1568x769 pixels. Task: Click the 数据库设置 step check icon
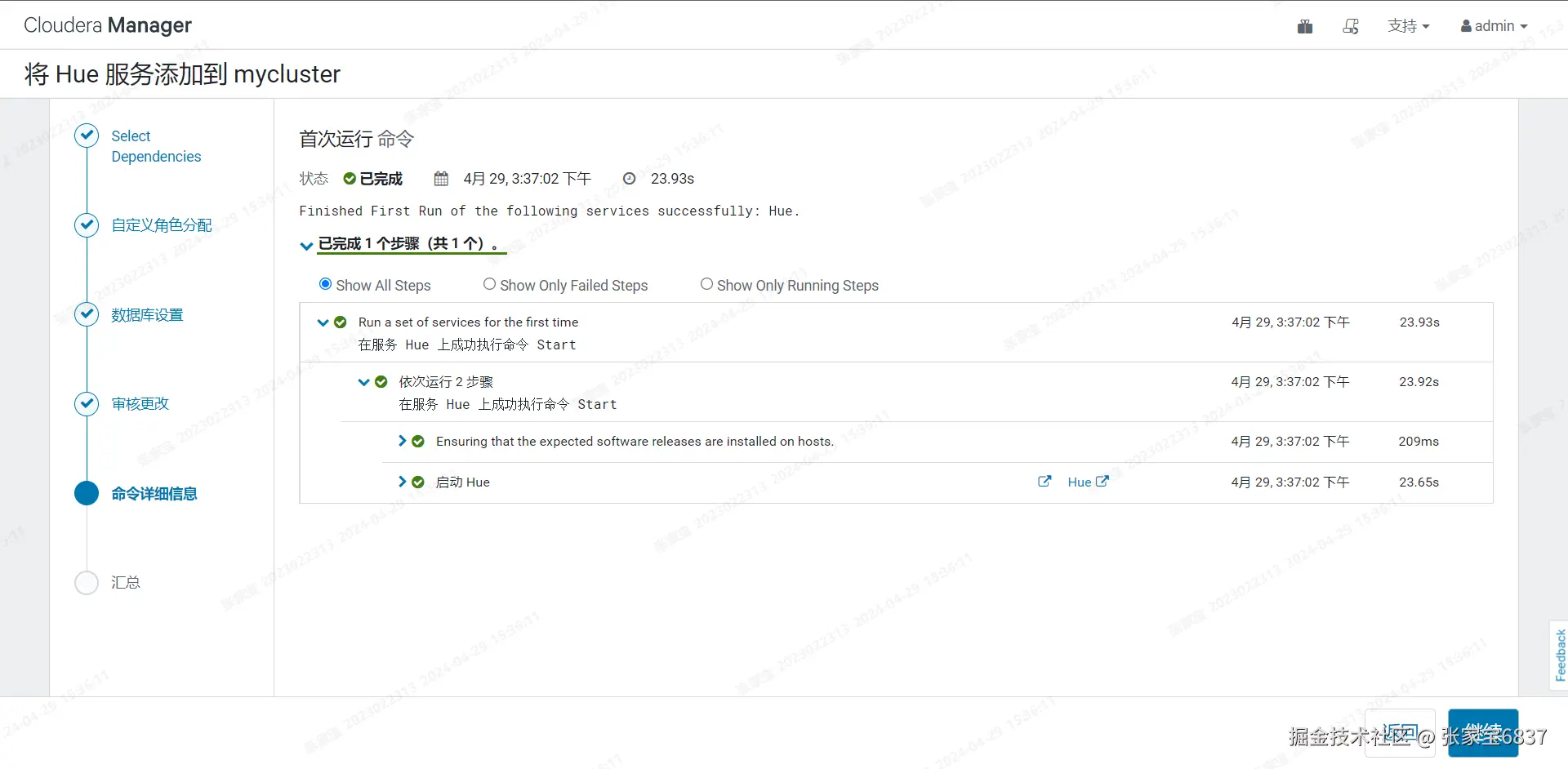pyautogui.click(x=87, y=314)
